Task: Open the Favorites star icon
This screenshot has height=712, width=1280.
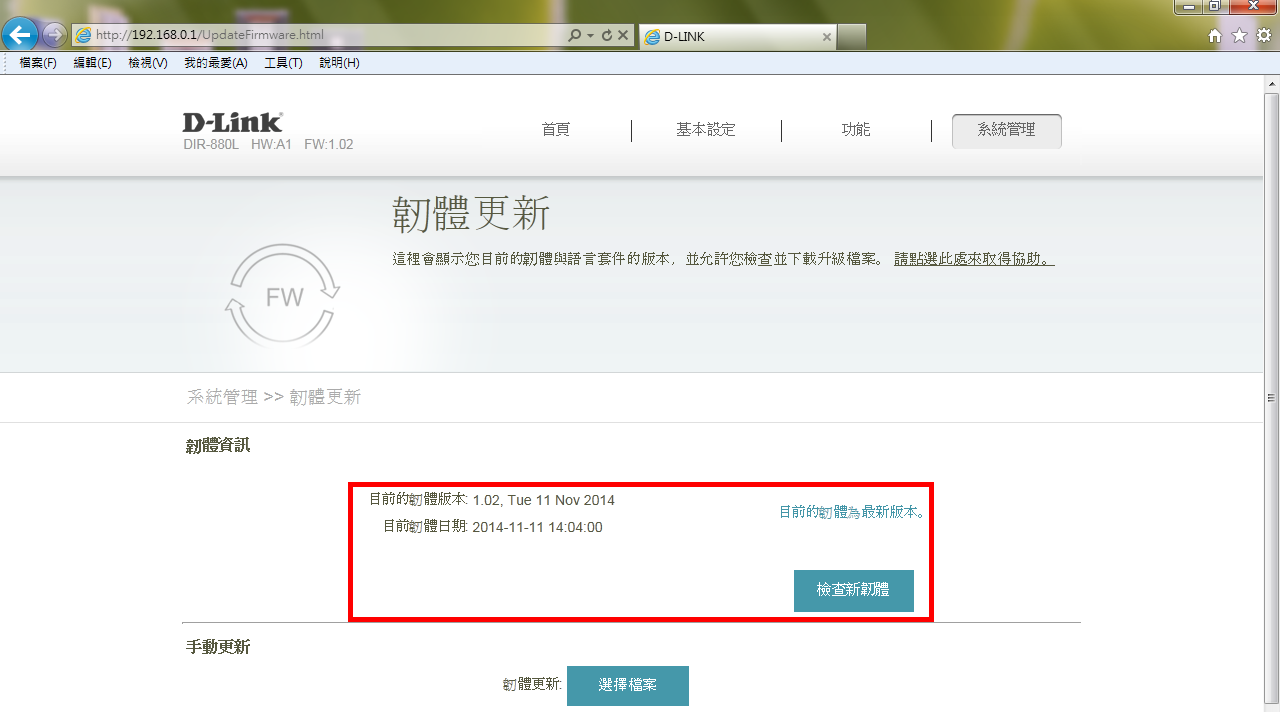Action: pos(1239,36)
